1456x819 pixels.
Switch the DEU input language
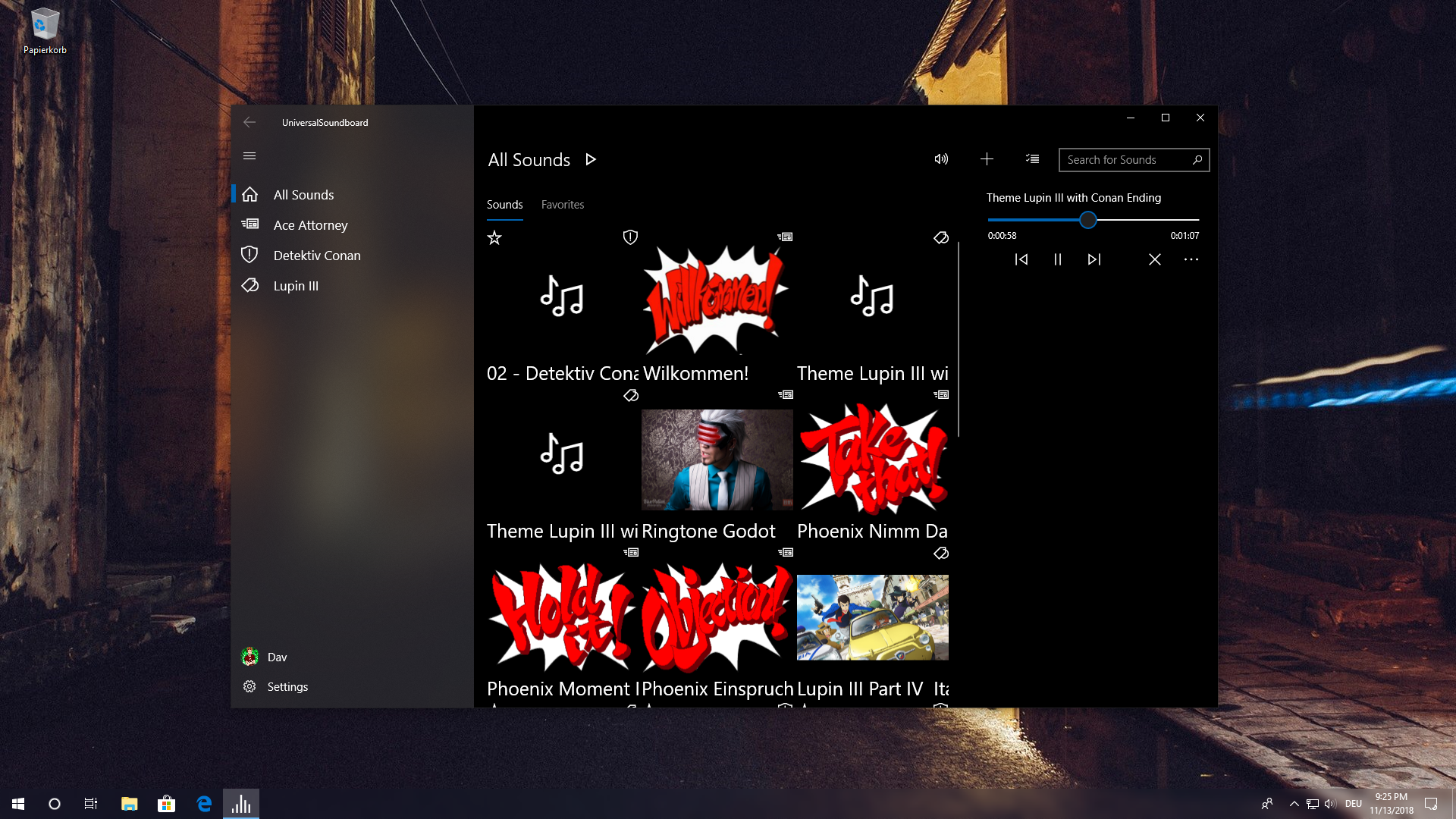[x=1354, y=804]
